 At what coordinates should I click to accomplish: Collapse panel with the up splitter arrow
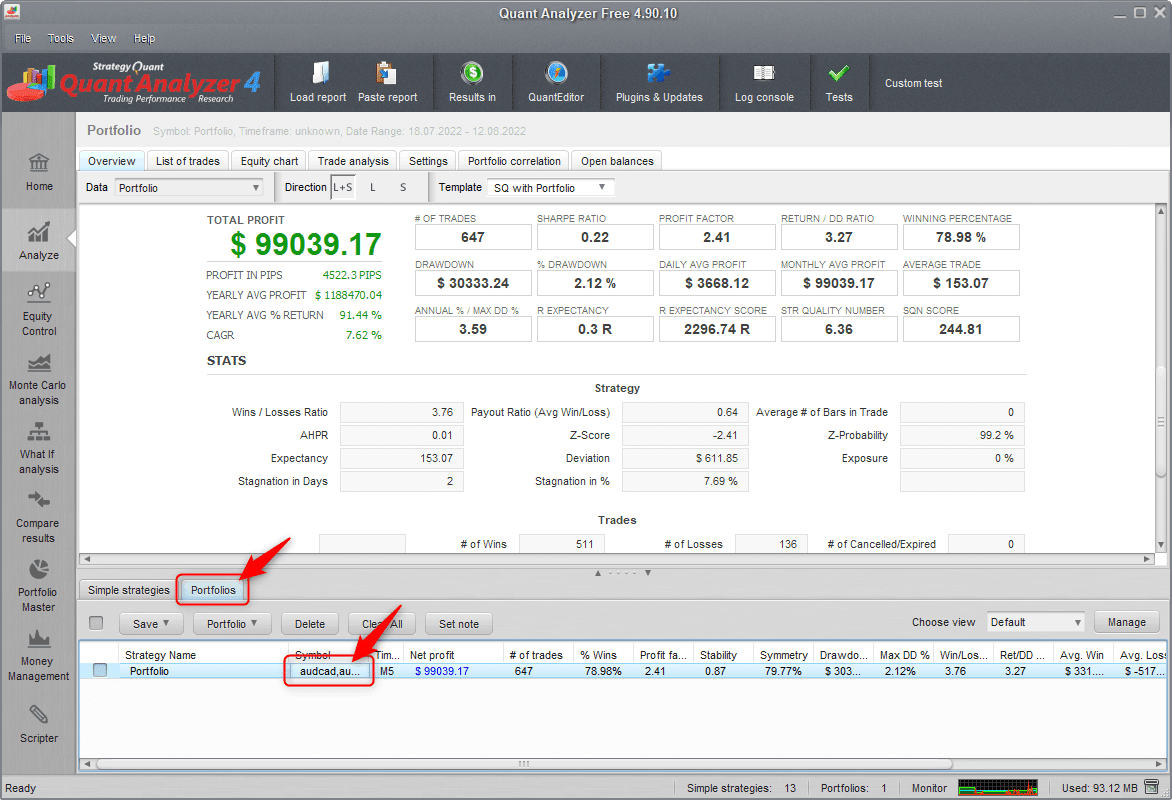tap(597, 573)
